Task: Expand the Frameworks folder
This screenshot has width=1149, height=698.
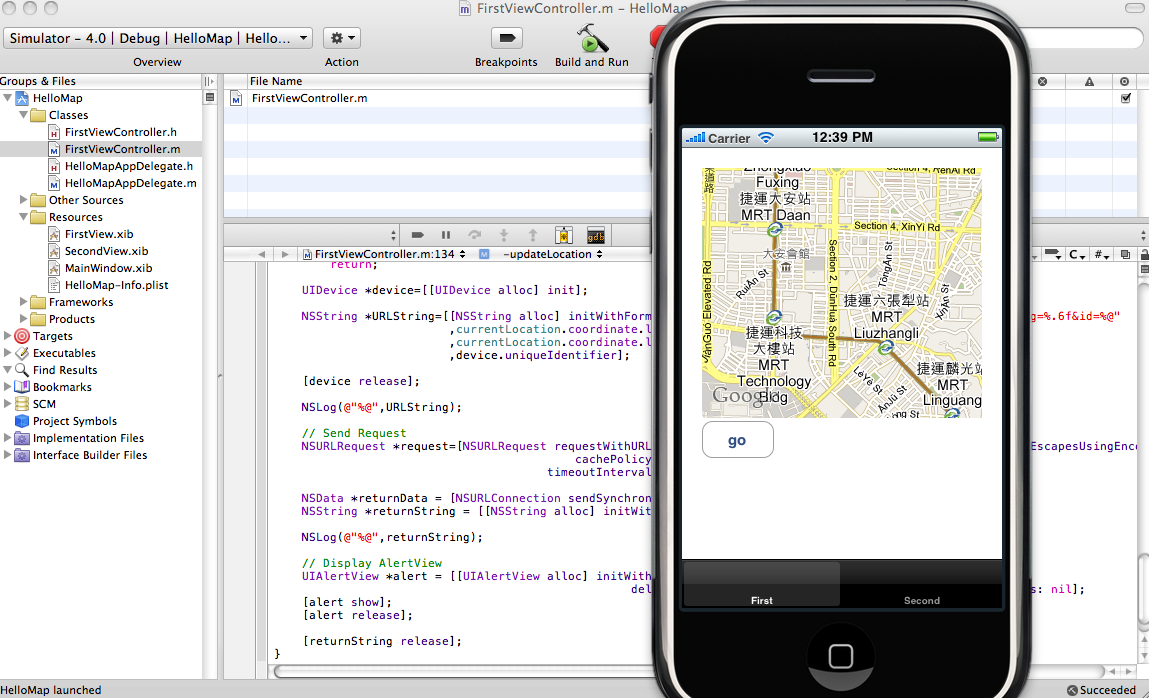Action: [x=23, y=301]
